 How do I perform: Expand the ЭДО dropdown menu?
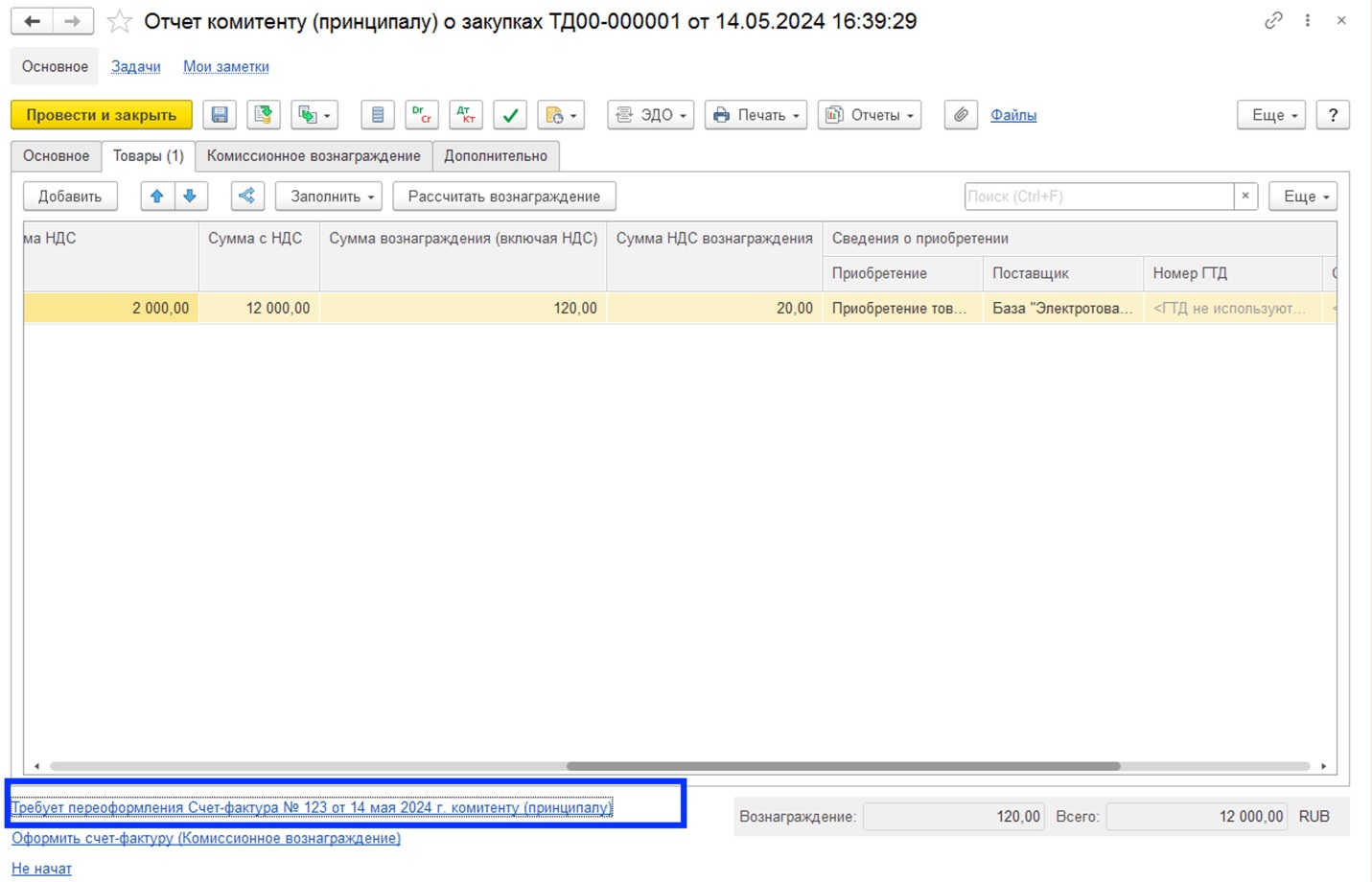coord(651,115)
